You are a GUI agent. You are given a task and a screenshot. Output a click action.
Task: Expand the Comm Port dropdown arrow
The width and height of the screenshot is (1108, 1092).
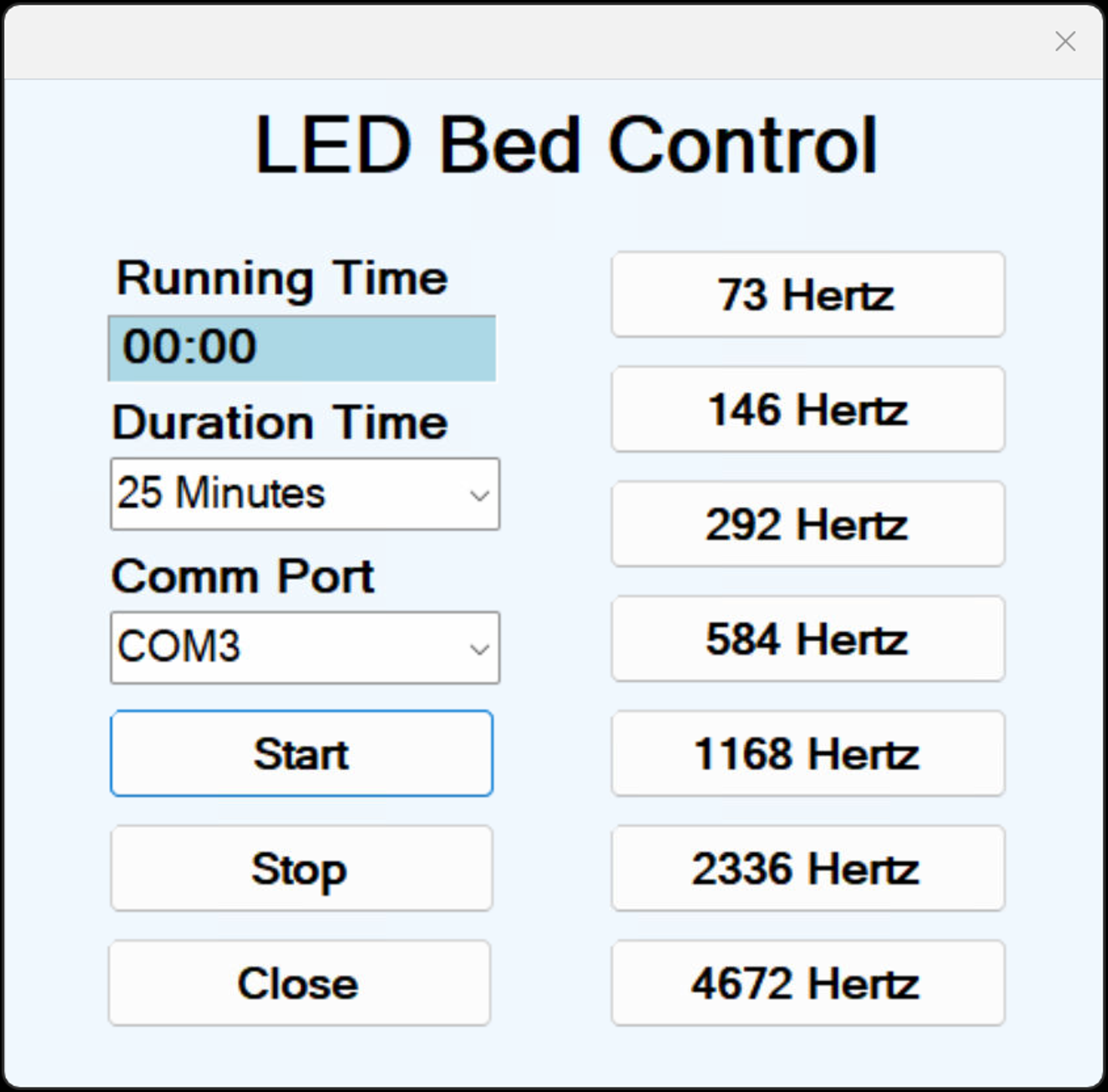tap(480, 649)
